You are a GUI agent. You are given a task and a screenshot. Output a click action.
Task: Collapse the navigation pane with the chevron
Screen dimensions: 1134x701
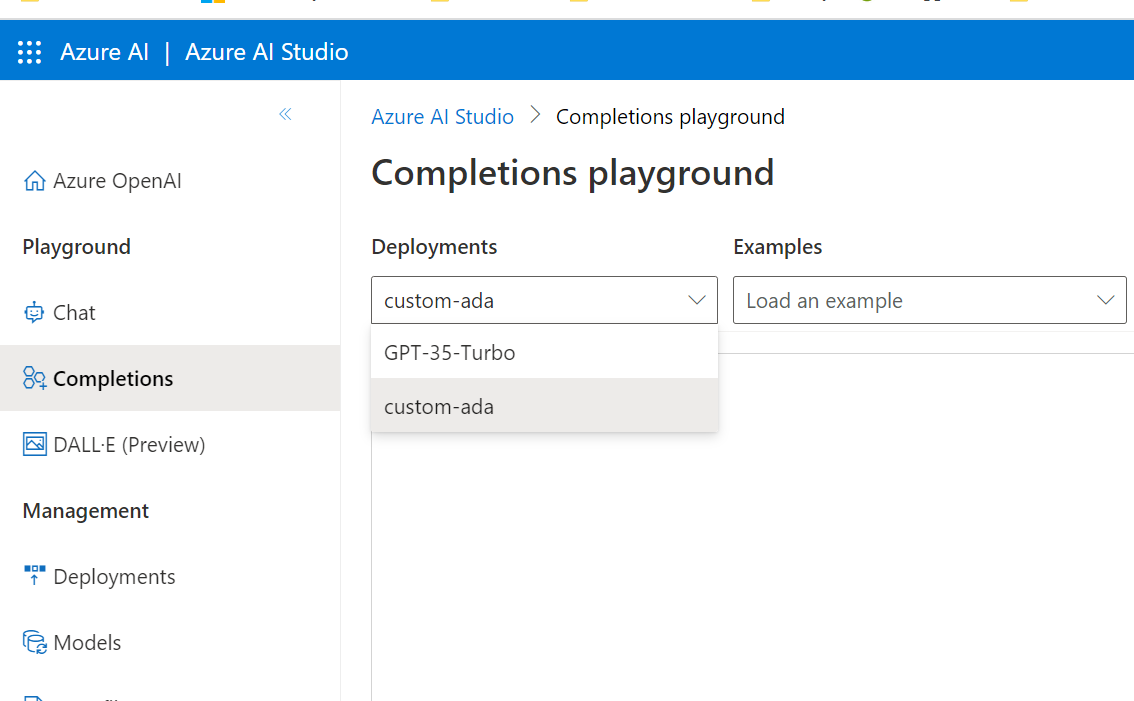pyautogui.click(x=285, y=114)
